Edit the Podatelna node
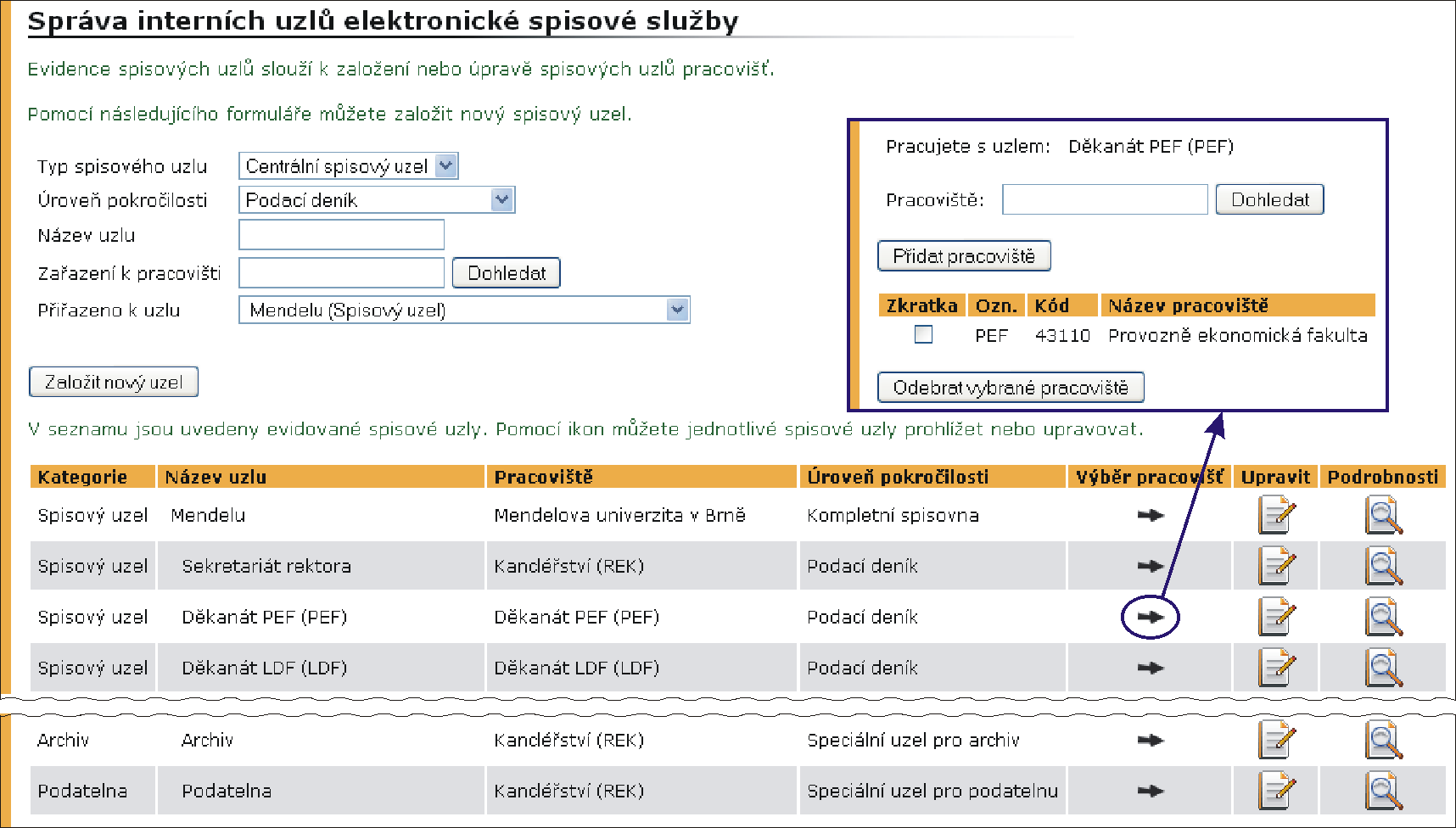Viewport: 1456px width, 828px height. point(1276,792)
